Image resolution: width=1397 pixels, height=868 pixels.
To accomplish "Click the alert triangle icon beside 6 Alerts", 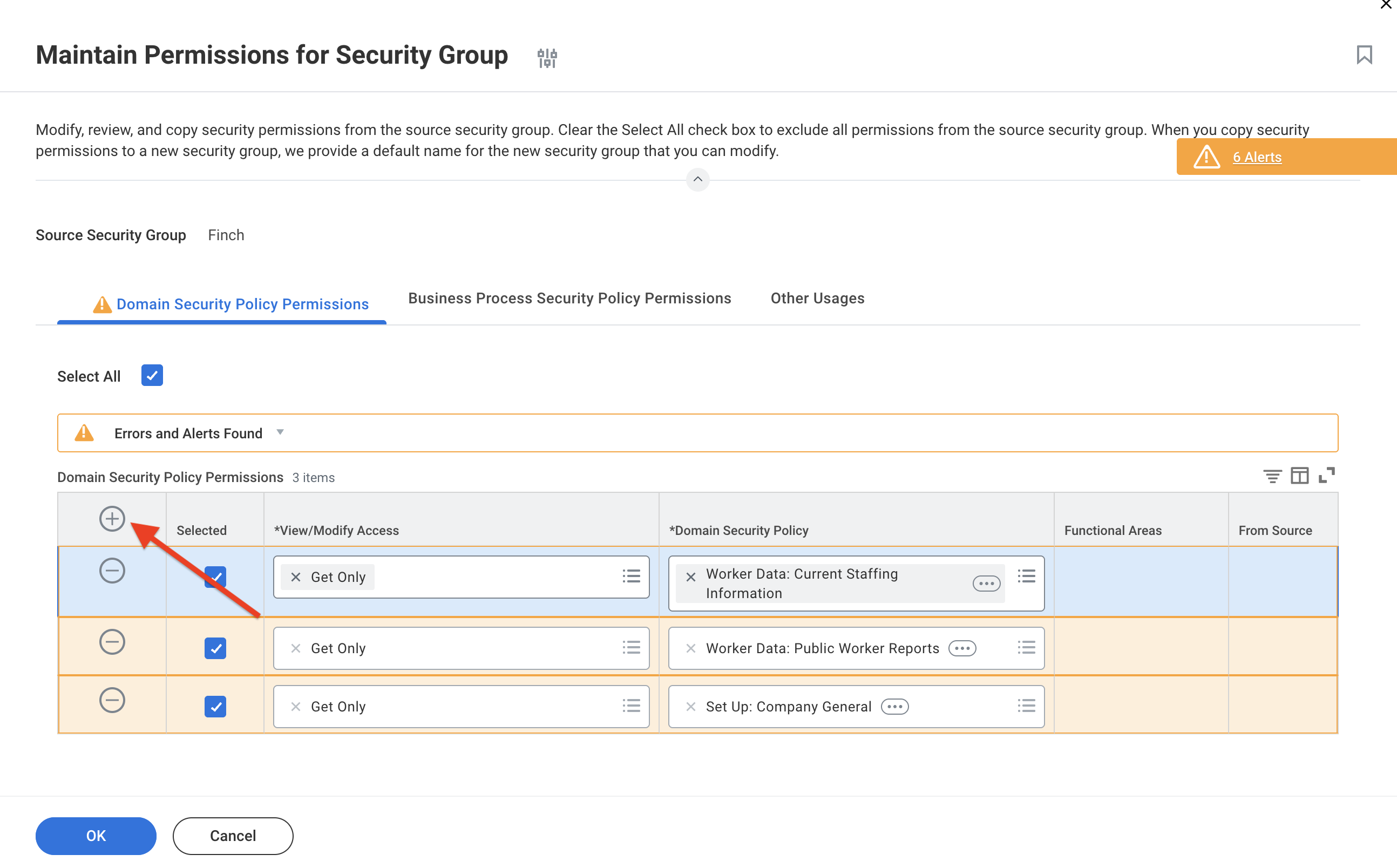I will (1206, 157).
